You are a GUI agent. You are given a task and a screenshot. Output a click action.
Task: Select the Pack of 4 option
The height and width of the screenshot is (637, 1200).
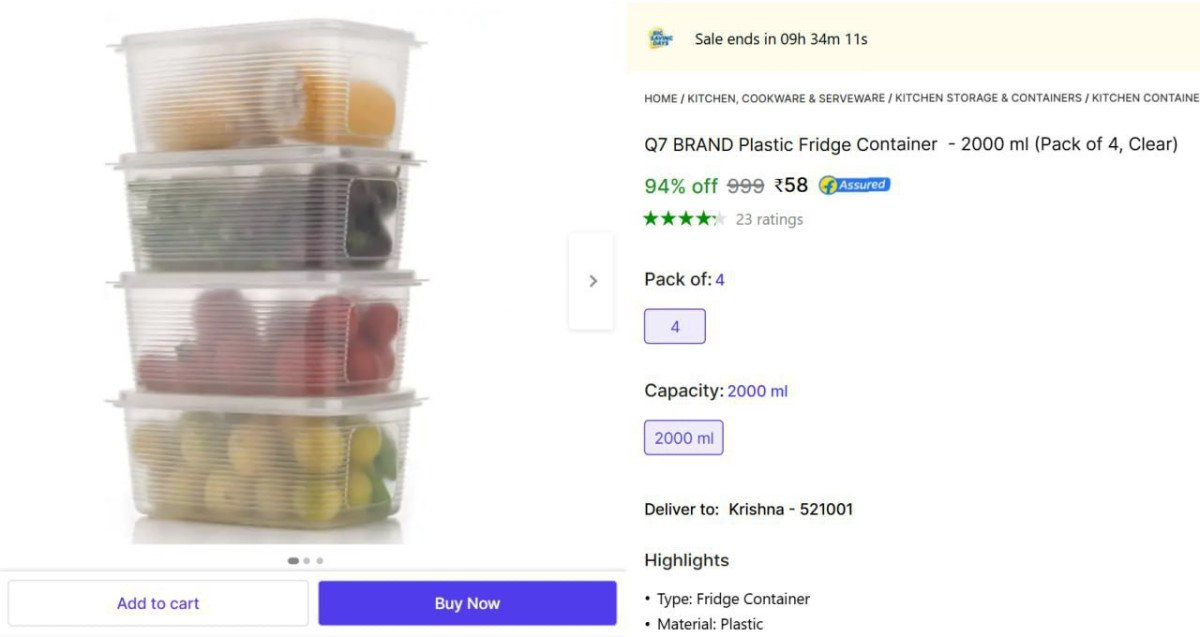(674, 325)
